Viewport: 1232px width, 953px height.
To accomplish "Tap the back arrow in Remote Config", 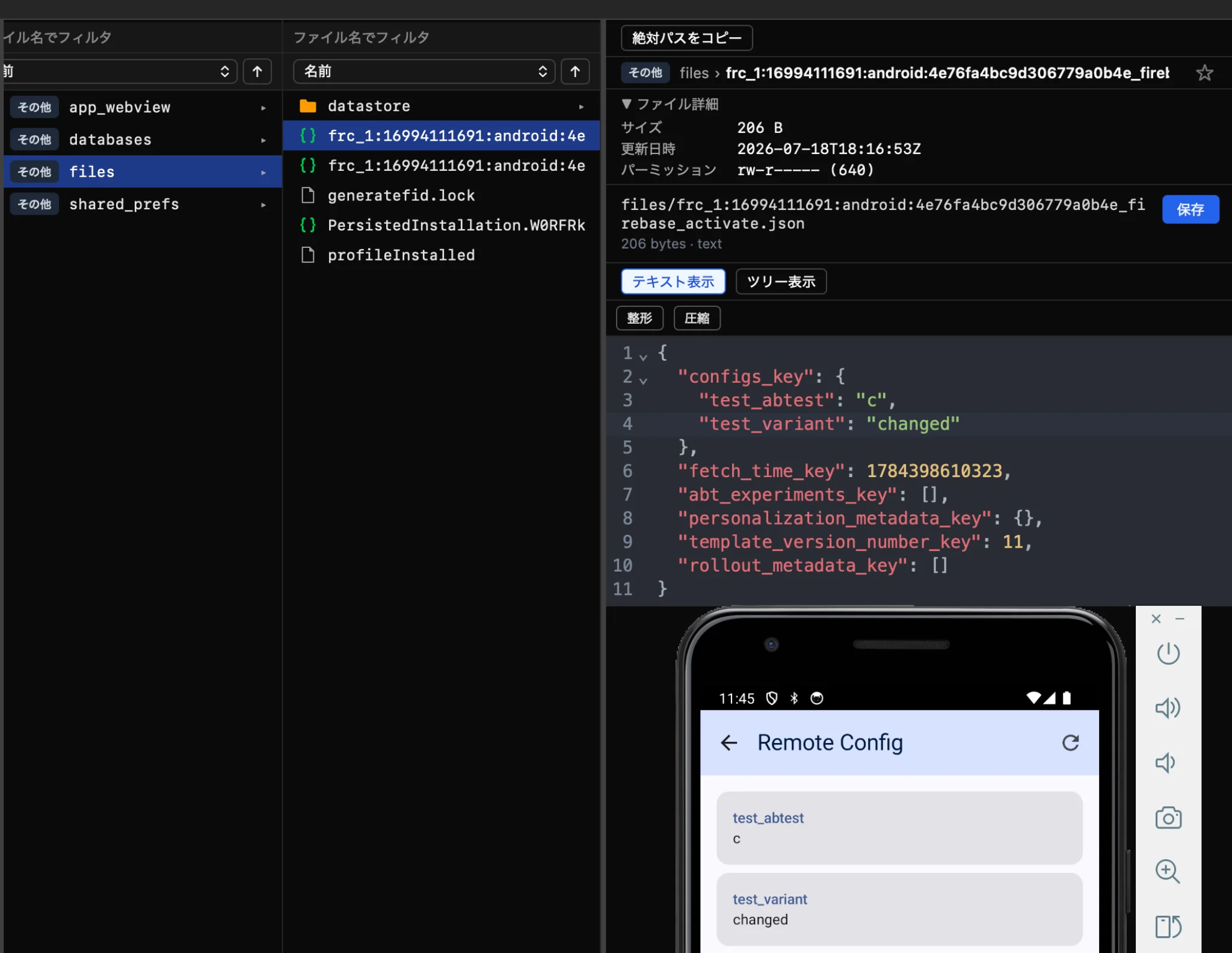I will [728, 742].
